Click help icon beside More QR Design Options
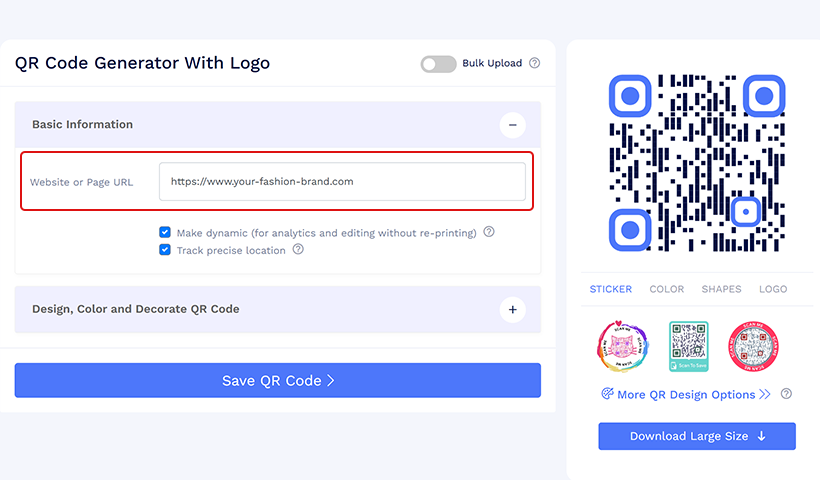Screen dimensions: 820x480 [x=787, y=394]
